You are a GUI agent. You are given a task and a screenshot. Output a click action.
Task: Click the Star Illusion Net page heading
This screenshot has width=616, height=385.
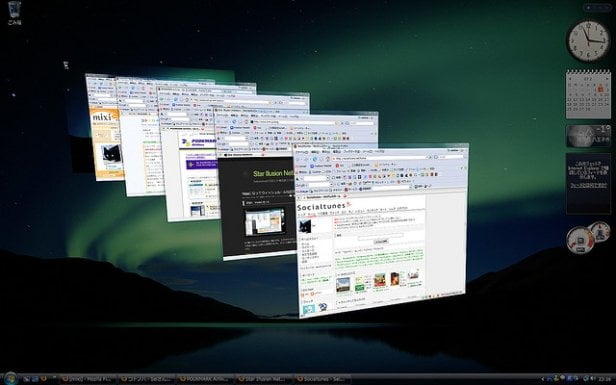[272, 173]
